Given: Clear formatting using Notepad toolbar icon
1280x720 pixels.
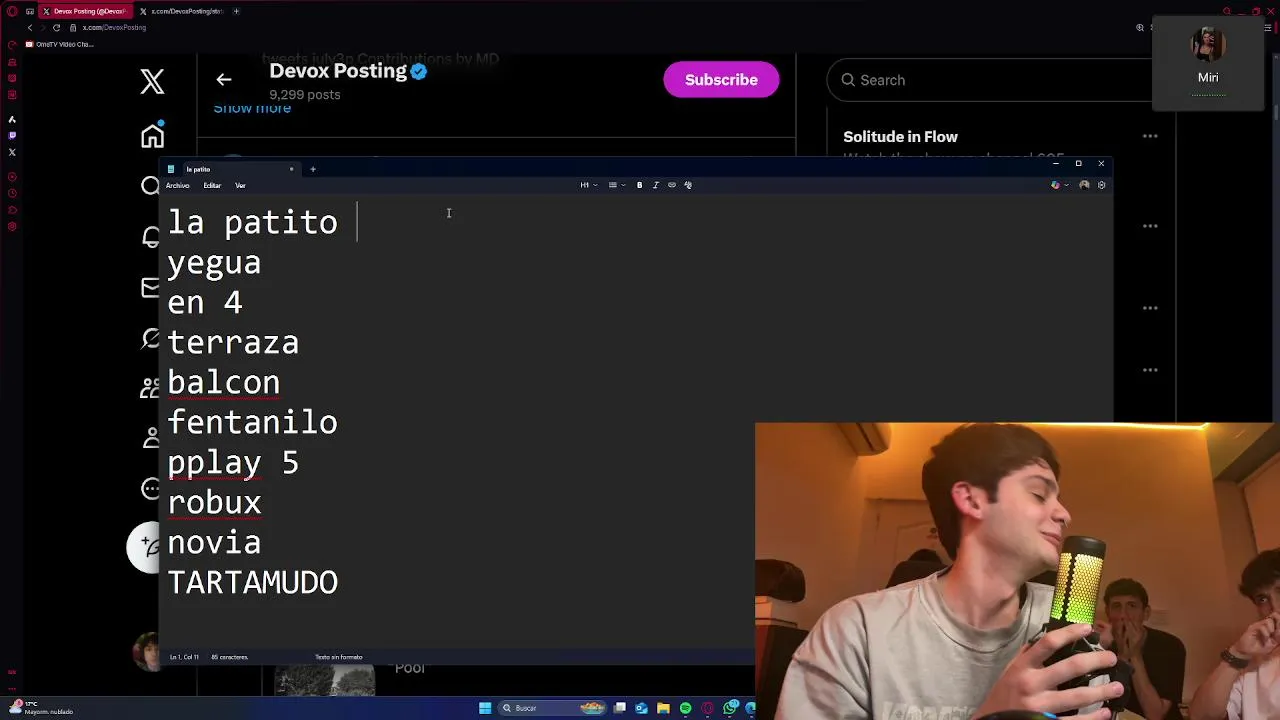Looking at the screenshot, I should pyautogui.click(x=688, y=185).
